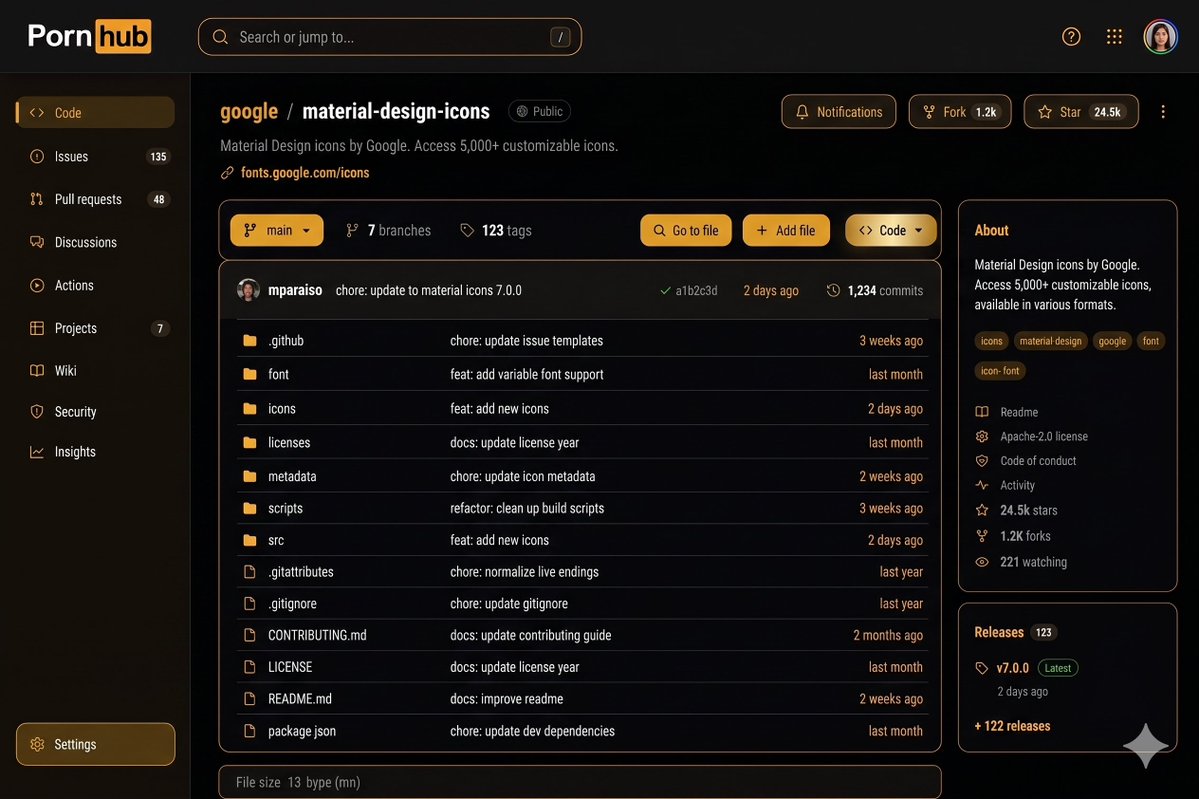Screen dimensions: 1199x799
Task: Open the Apache-2.0 license link
Action: point(1044,437)
